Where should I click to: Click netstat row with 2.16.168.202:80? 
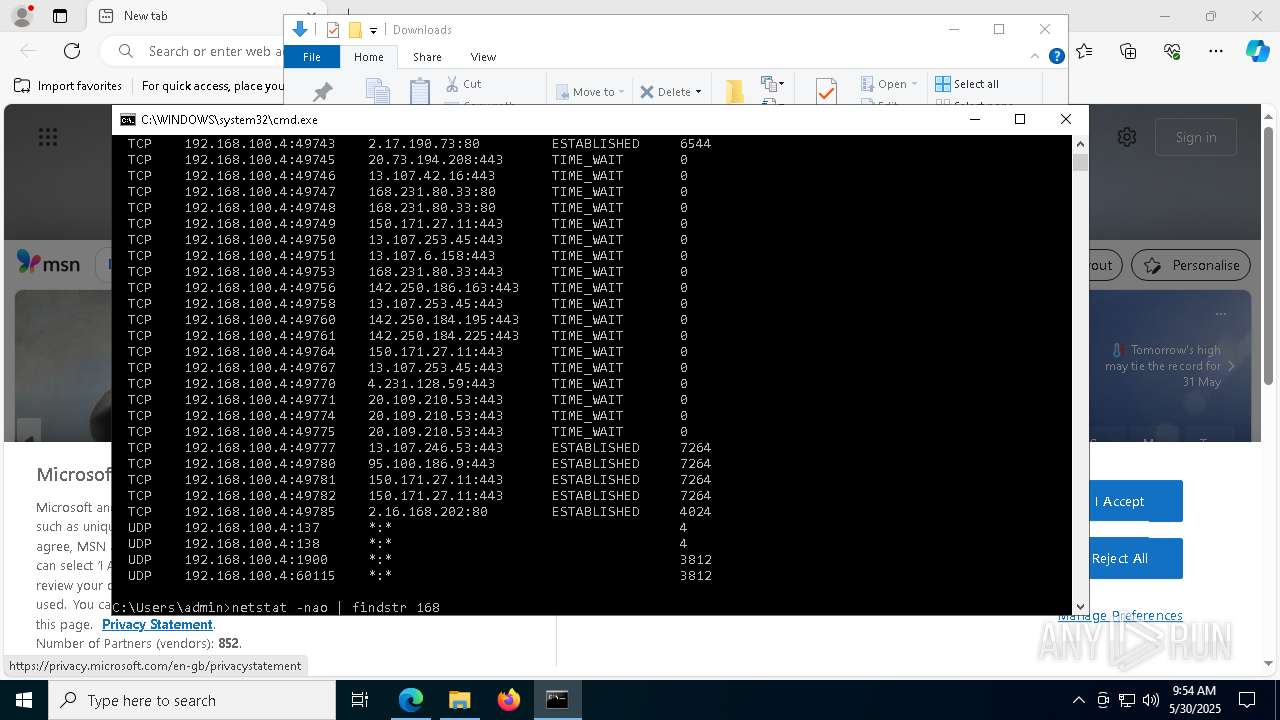pyautogui.click(x=420, y=511)
